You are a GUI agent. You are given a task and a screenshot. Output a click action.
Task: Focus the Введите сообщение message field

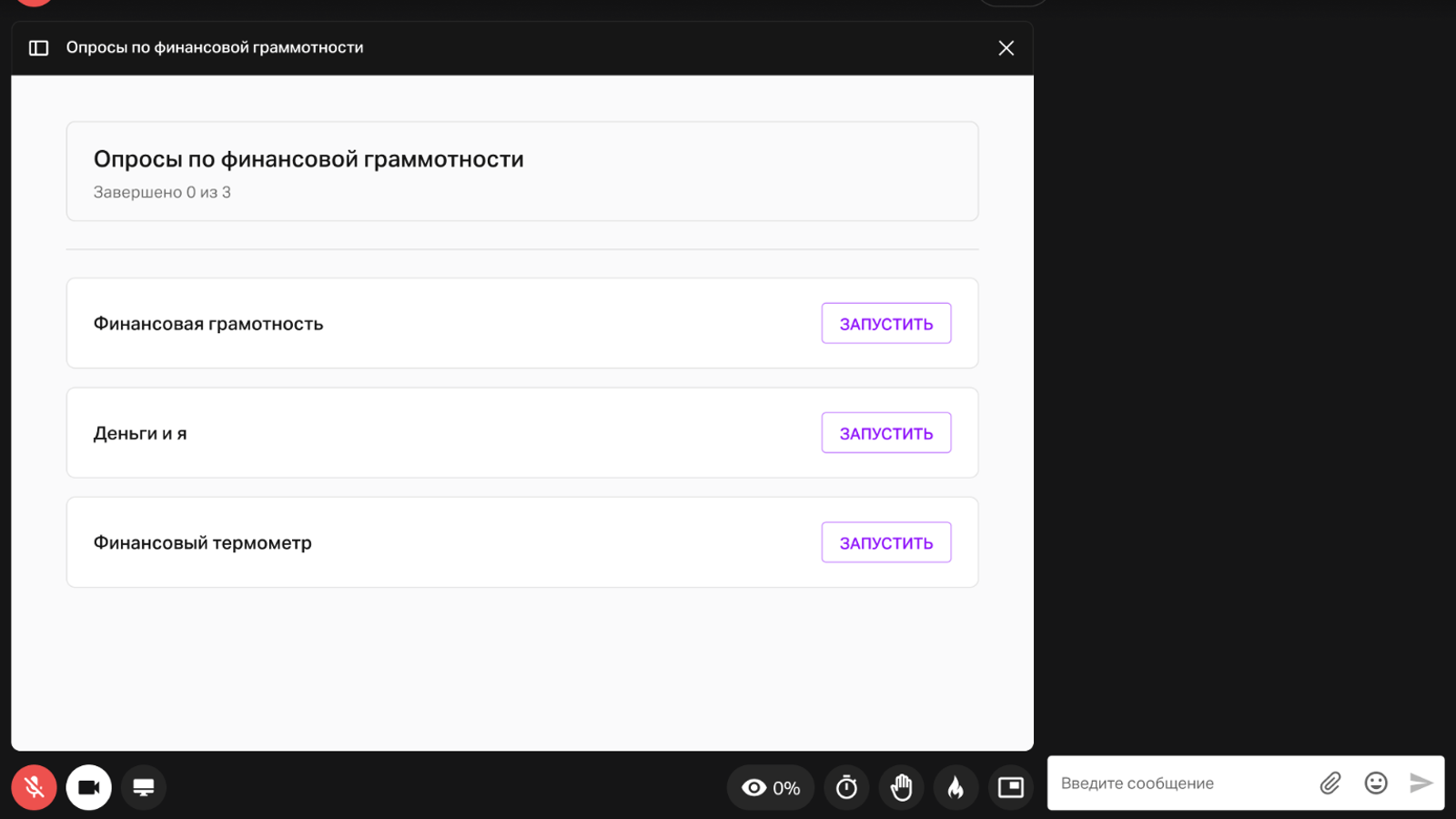click(x=1178, y=784)
